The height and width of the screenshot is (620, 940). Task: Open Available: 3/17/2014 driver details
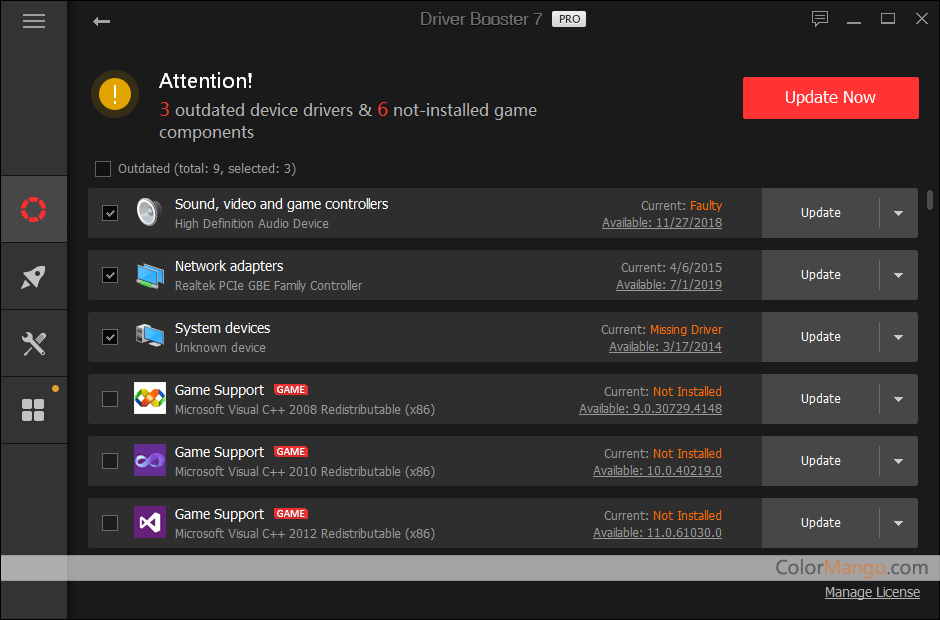tap(665, 347)
